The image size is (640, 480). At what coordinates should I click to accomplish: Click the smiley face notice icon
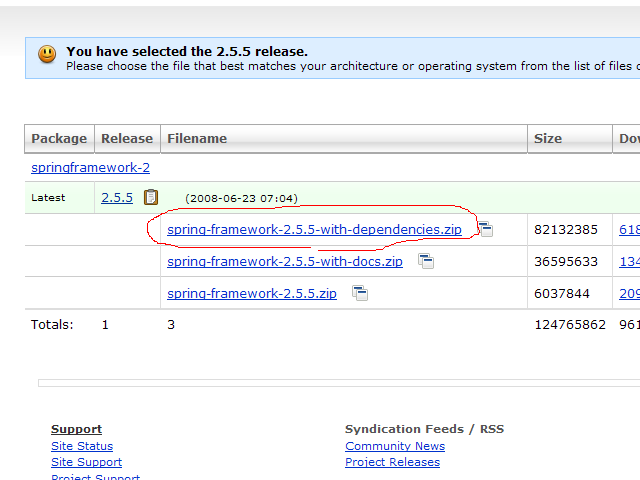tap(47, 54)
